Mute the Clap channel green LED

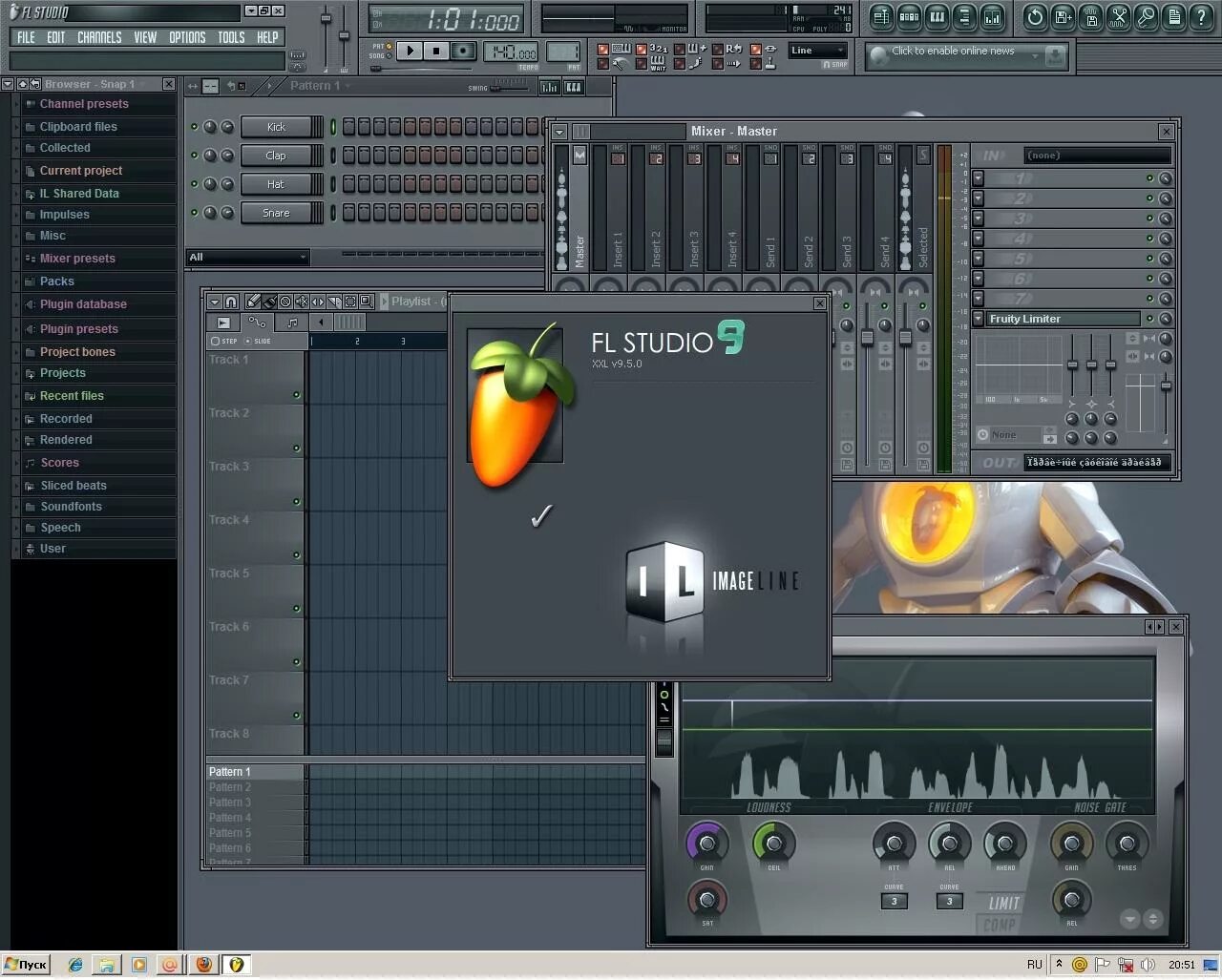pos(194,156)
